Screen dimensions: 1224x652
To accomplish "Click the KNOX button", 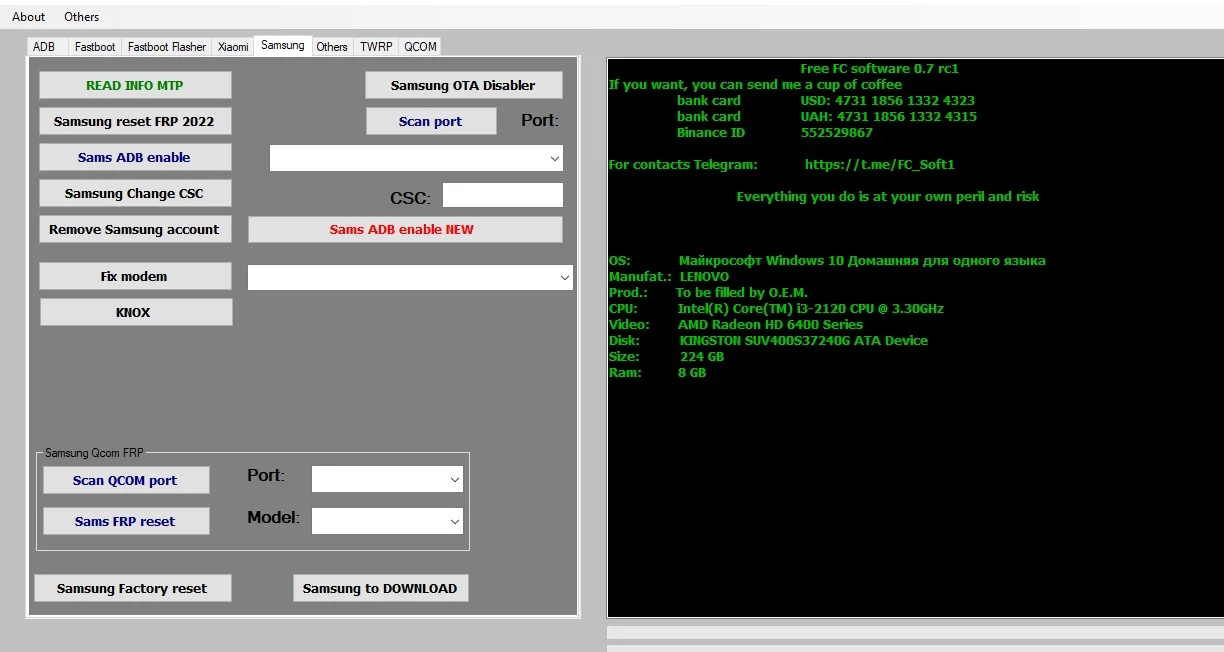I will [x=135, y=312].
